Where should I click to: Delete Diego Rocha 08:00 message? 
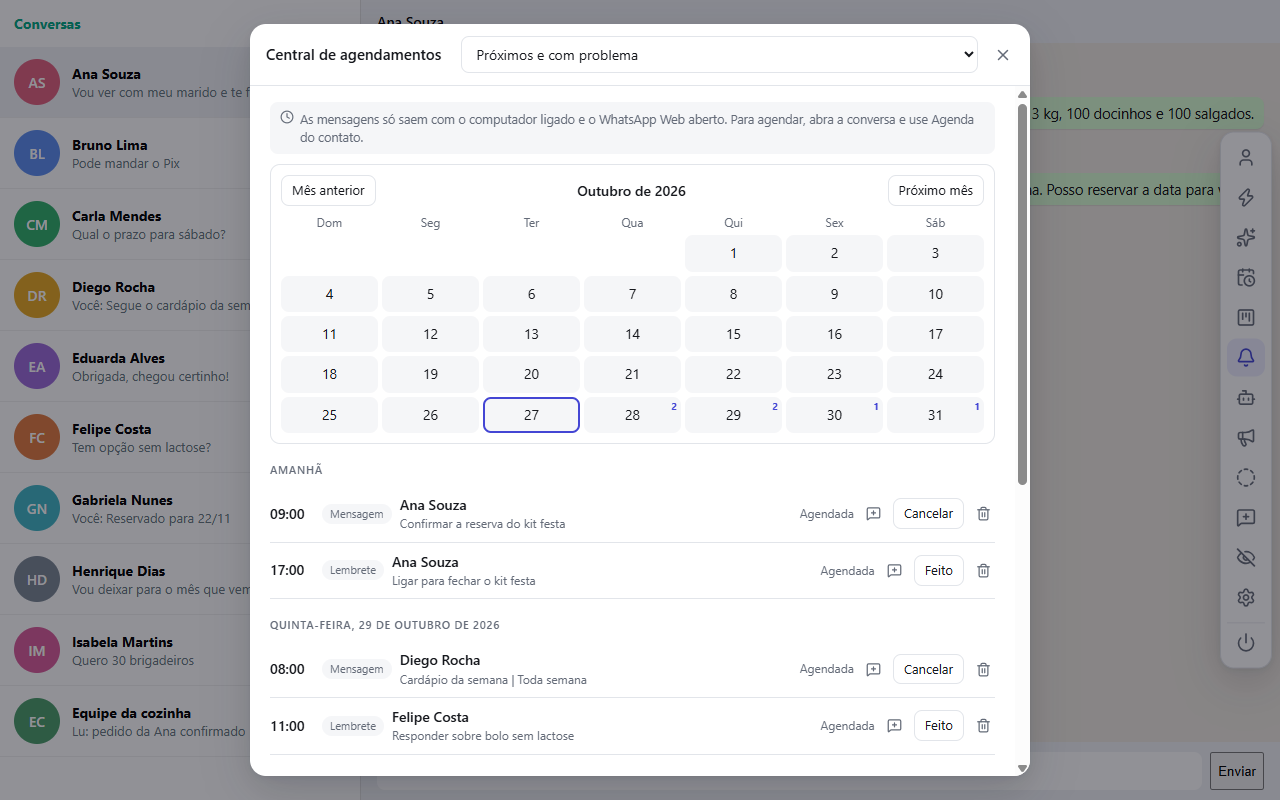983,669
